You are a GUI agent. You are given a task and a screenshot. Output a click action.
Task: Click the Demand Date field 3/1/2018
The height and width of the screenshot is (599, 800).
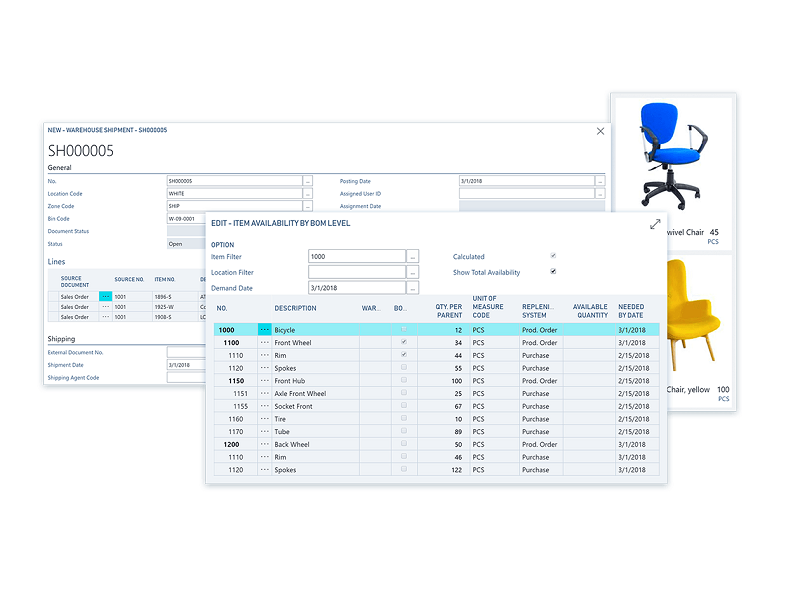(357, 288)
